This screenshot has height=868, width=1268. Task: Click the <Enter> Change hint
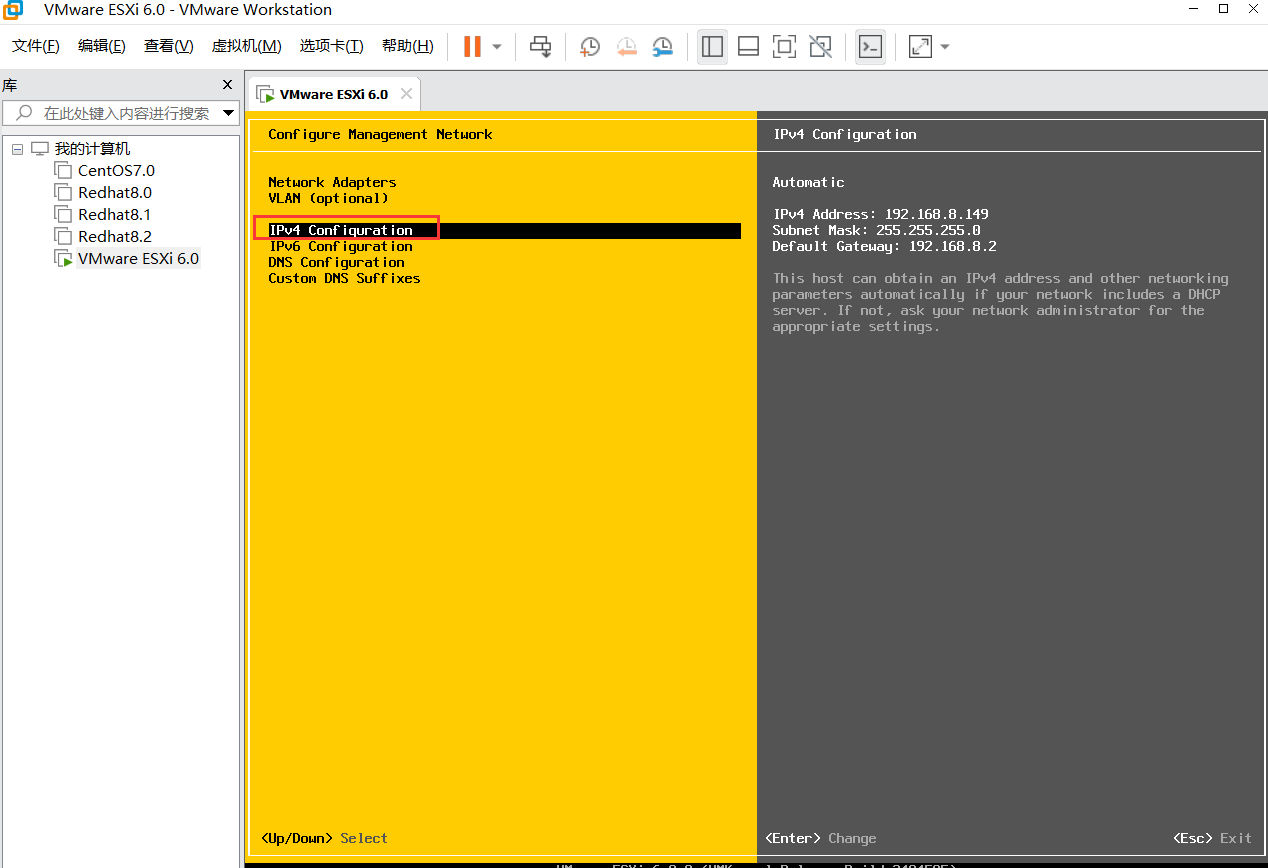(x=820, y=838)
